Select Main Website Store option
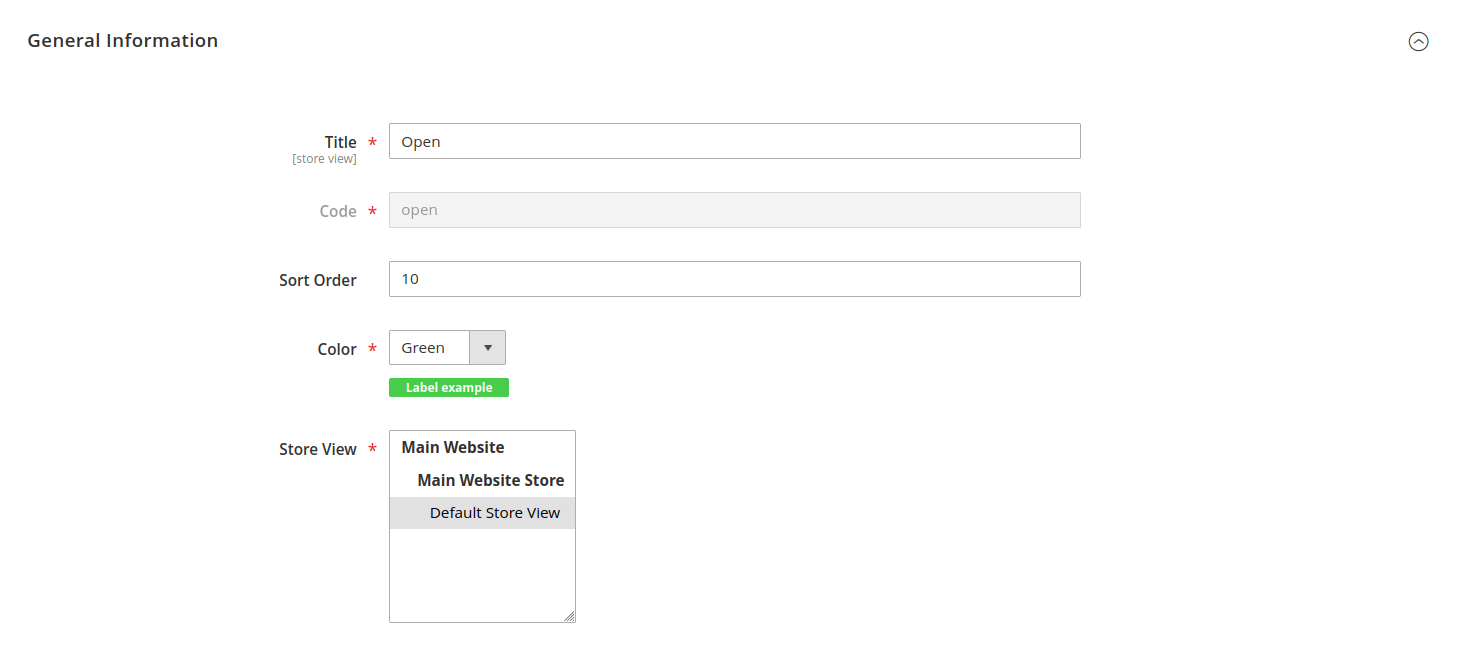The image size is (1464, 654). tap(490, 480)
